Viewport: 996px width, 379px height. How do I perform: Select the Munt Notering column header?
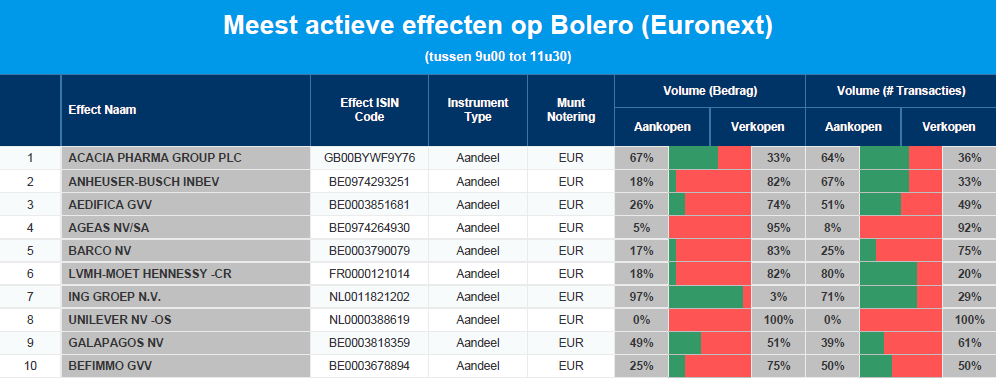tap(571, 110)
